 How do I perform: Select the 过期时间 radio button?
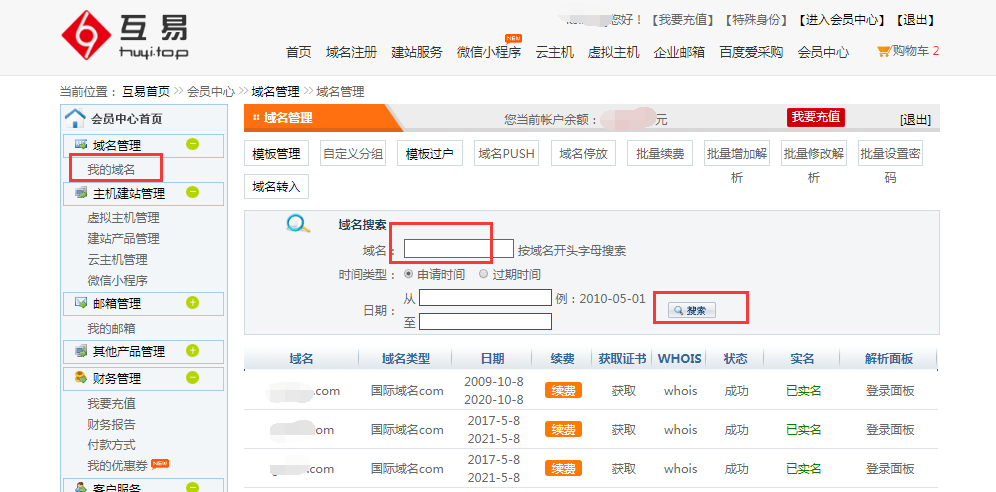(484, 274)
